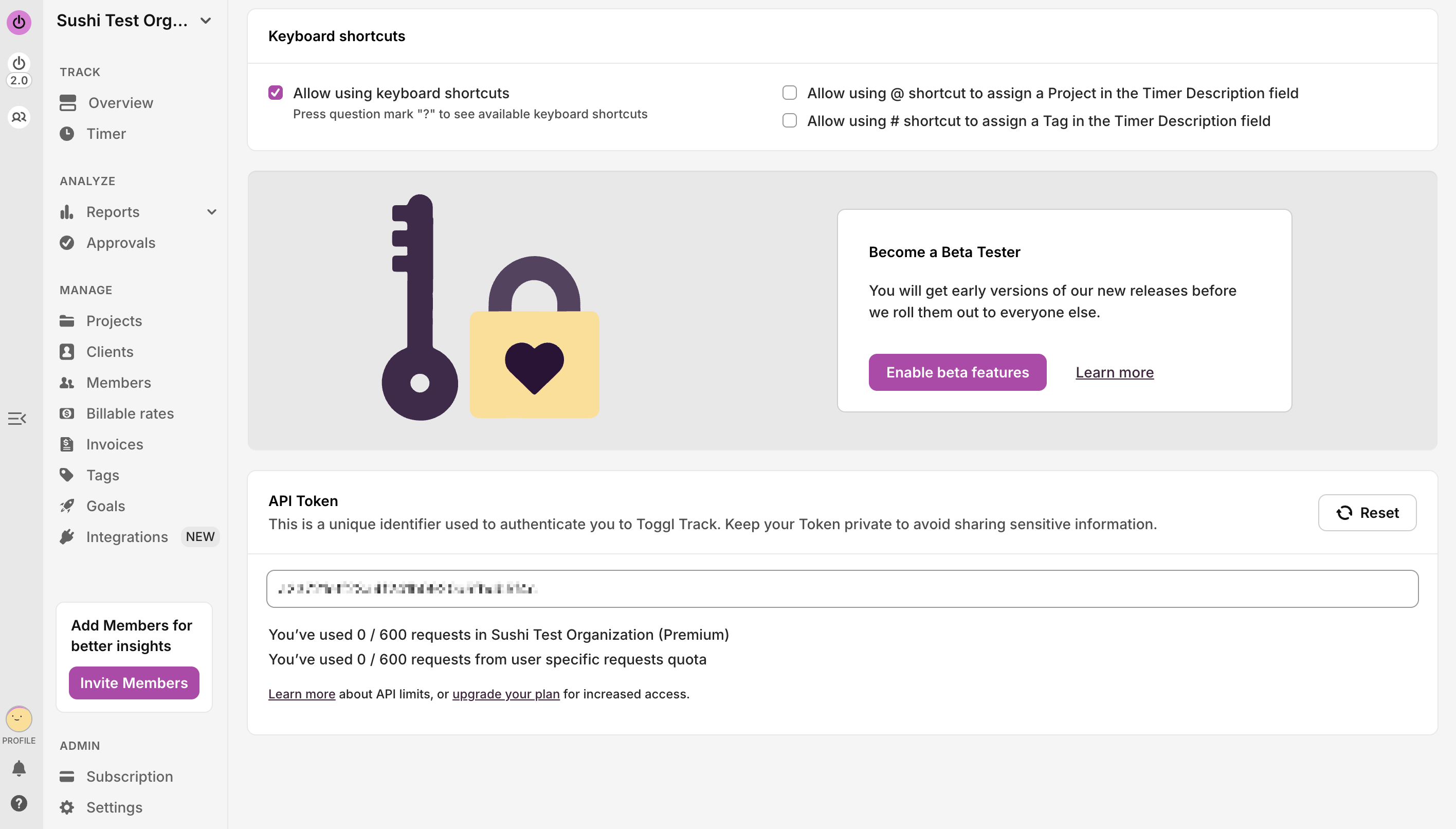
Task: Uncheck Allow using keyboard shortcuts
Action: click(x=276, y=93)
